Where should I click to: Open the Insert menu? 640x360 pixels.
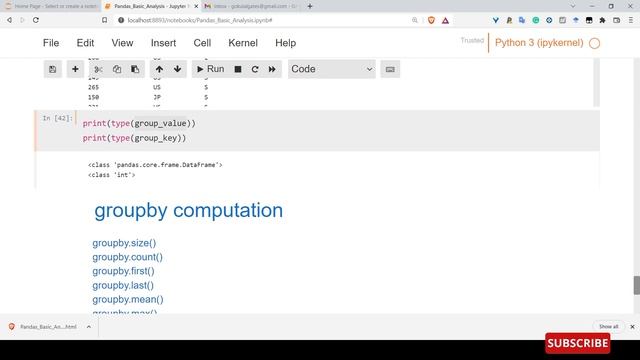[163, 43]
